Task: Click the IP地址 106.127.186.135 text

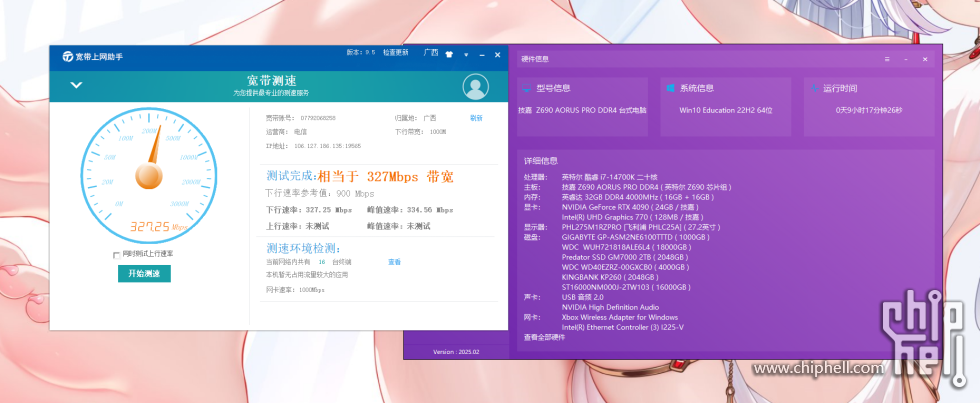Action: pyautogui.click(x=313, y=146)
